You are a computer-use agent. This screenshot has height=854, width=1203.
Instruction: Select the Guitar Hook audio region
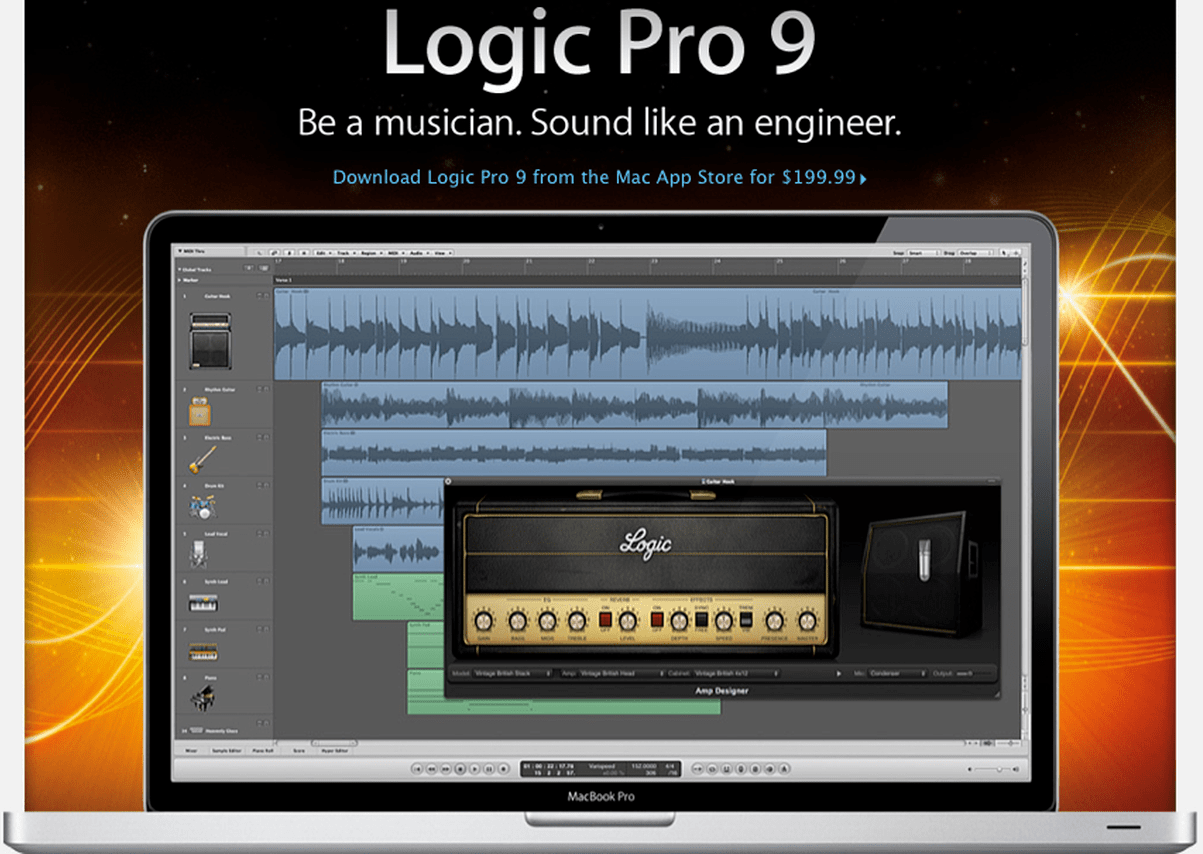pos(649,334)
